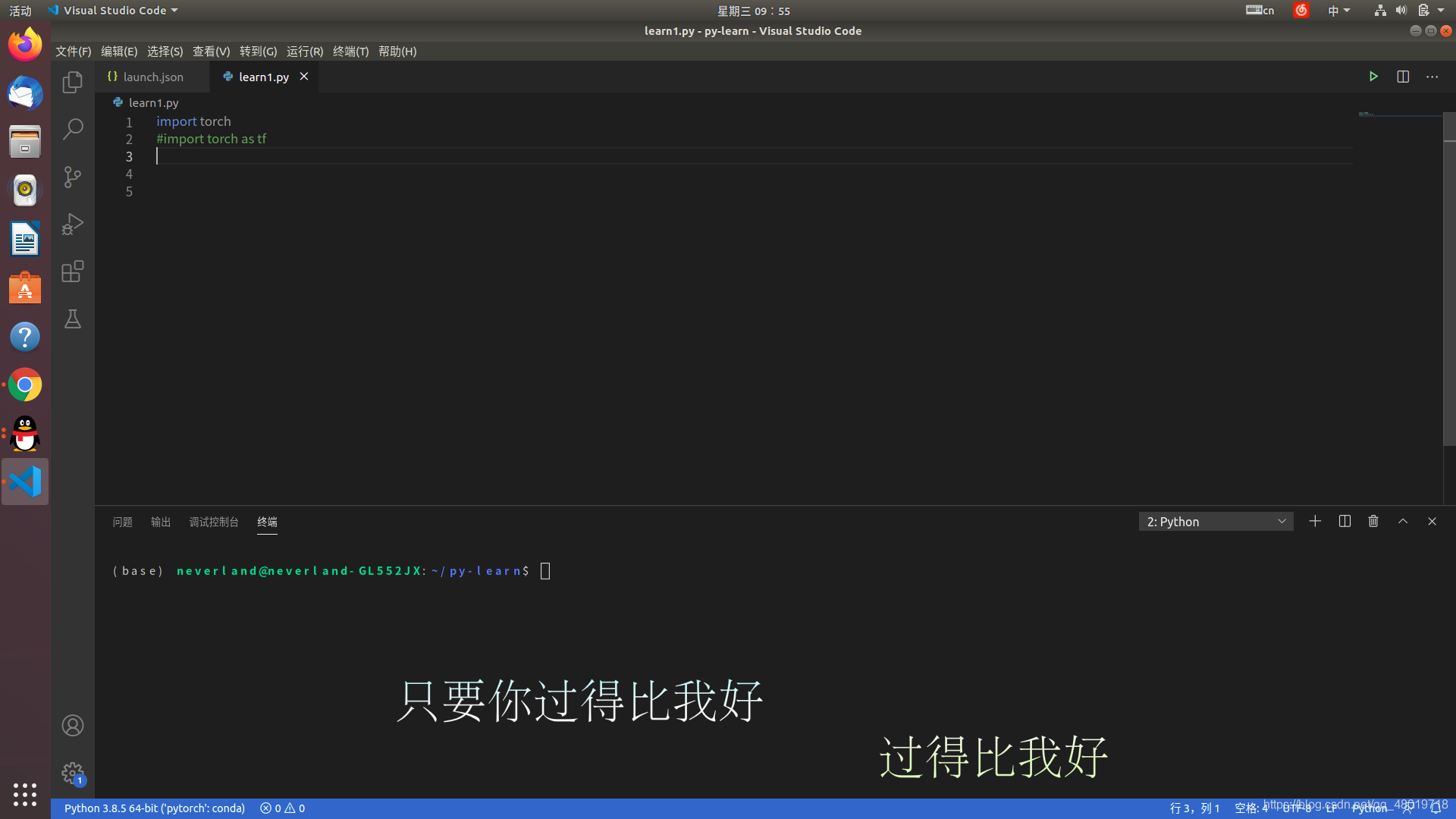Screen dimensions: 1456x819
Task: Open the Accounts menu in activity bar
Action: [x=73, y=726]
